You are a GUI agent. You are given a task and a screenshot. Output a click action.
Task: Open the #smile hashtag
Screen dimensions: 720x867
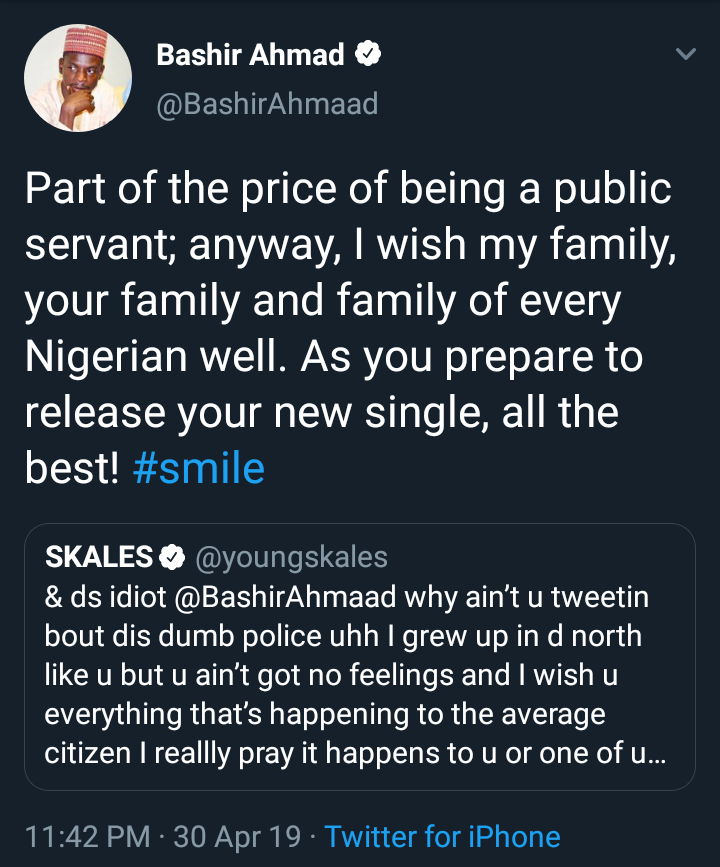click(x=199, y=468)
